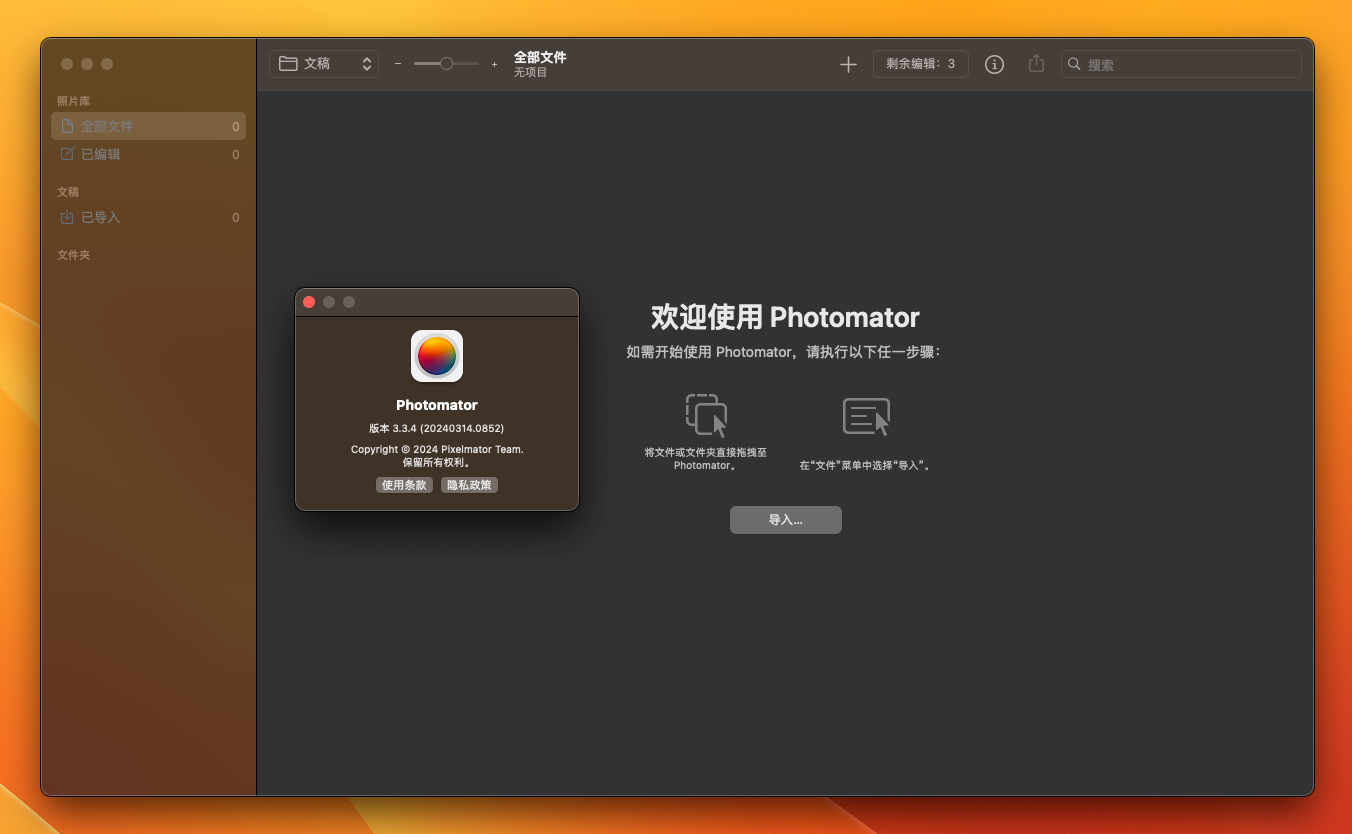Click the 导入... button

pos(786,520)
